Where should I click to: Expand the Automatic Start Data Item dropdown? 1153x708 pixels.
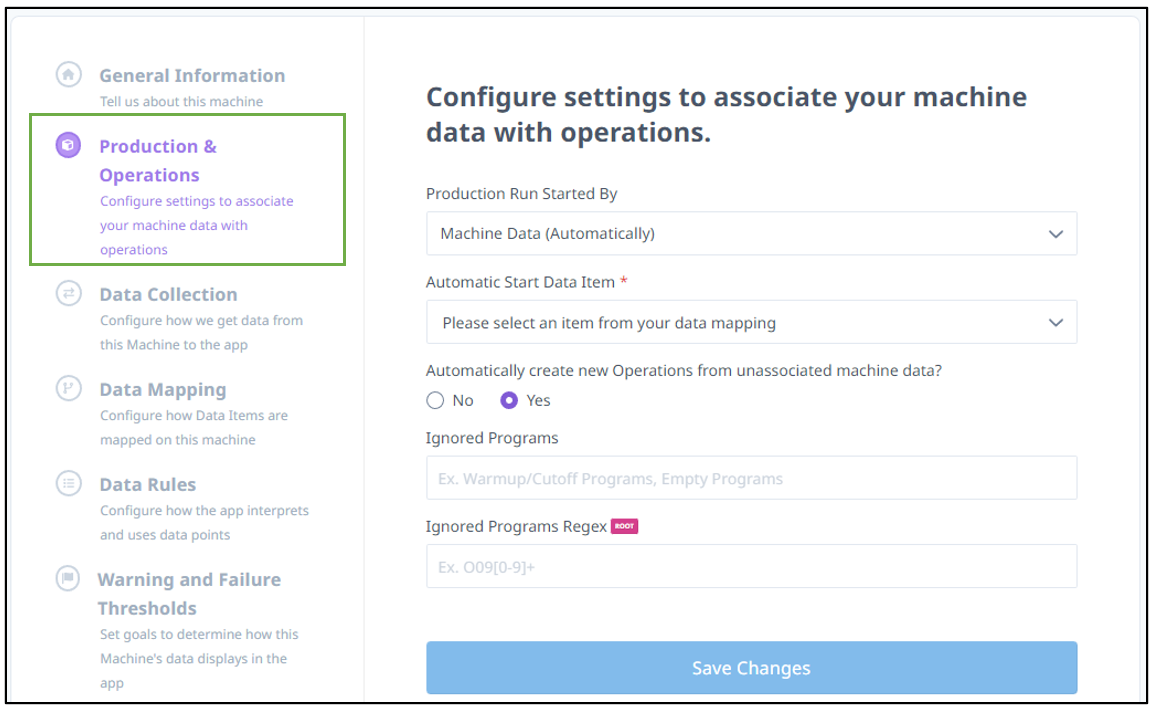pyautogui.click(x=752, y=322)
